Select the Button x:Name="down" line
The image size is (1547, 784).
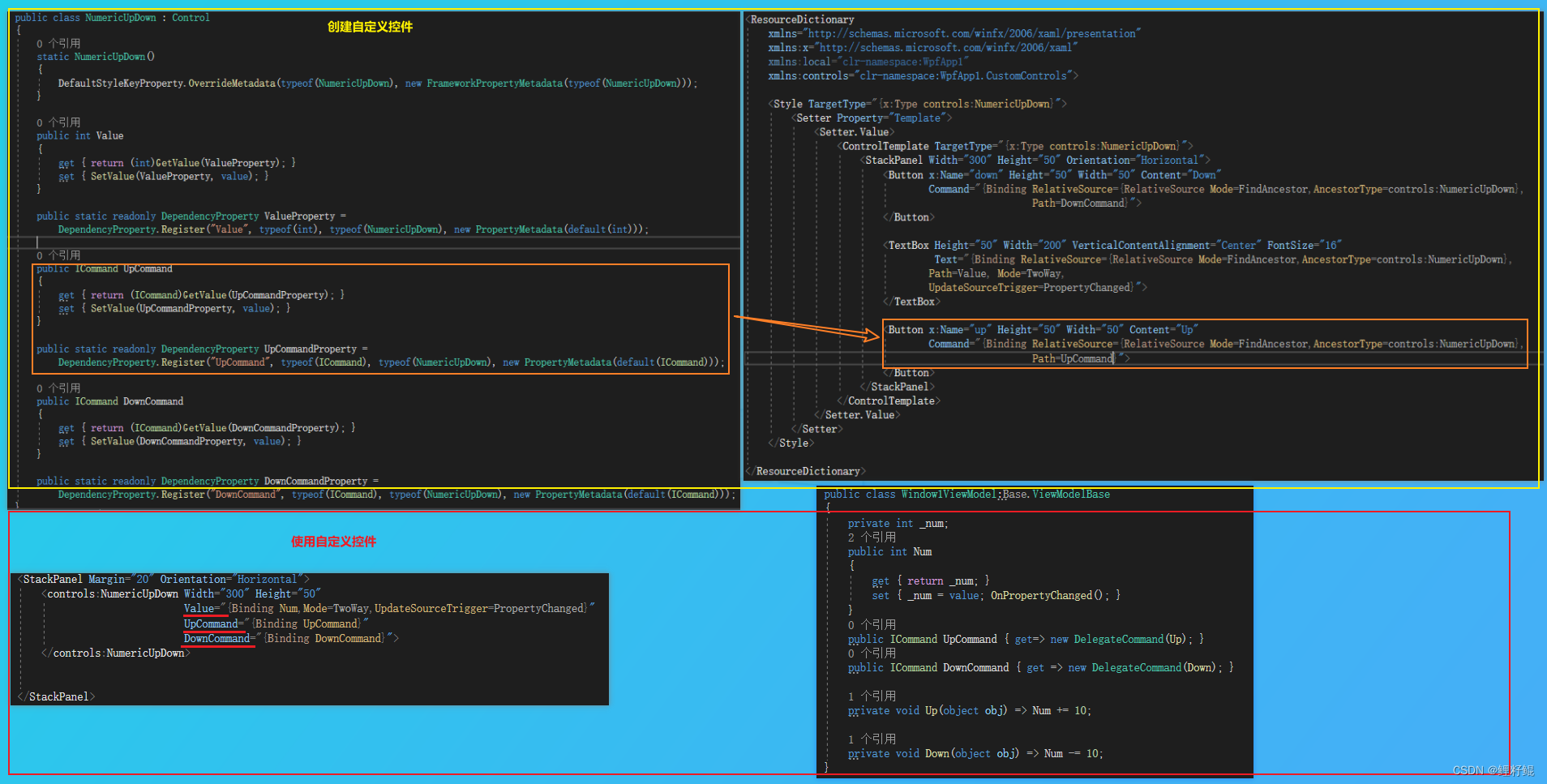[1052, 175]
